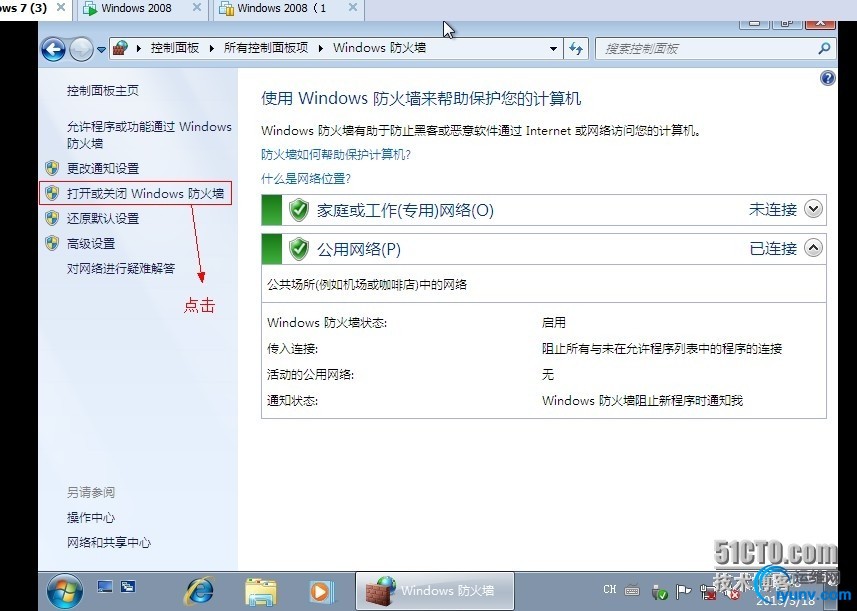The height and width of the screenshot is (611, 857).
Task: Click the magnifier search icon
Action: (824, 49)
